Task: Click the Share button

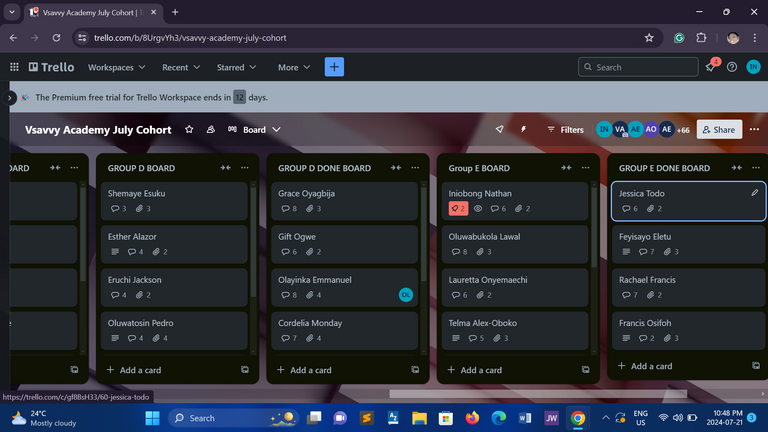Action: click(x=719, y=129)
